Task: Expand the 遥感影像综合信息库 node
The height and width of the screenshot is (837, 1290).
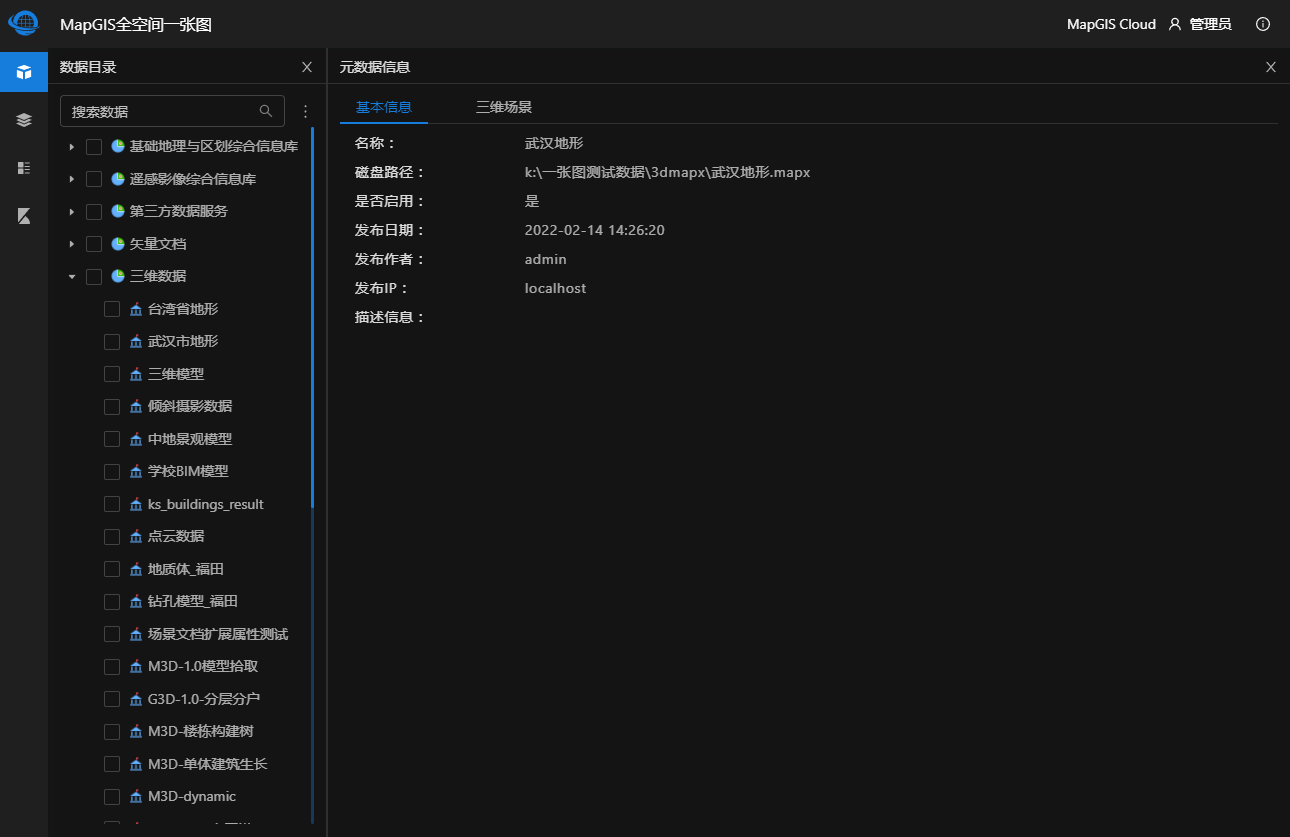Action: tap(71, 179)
